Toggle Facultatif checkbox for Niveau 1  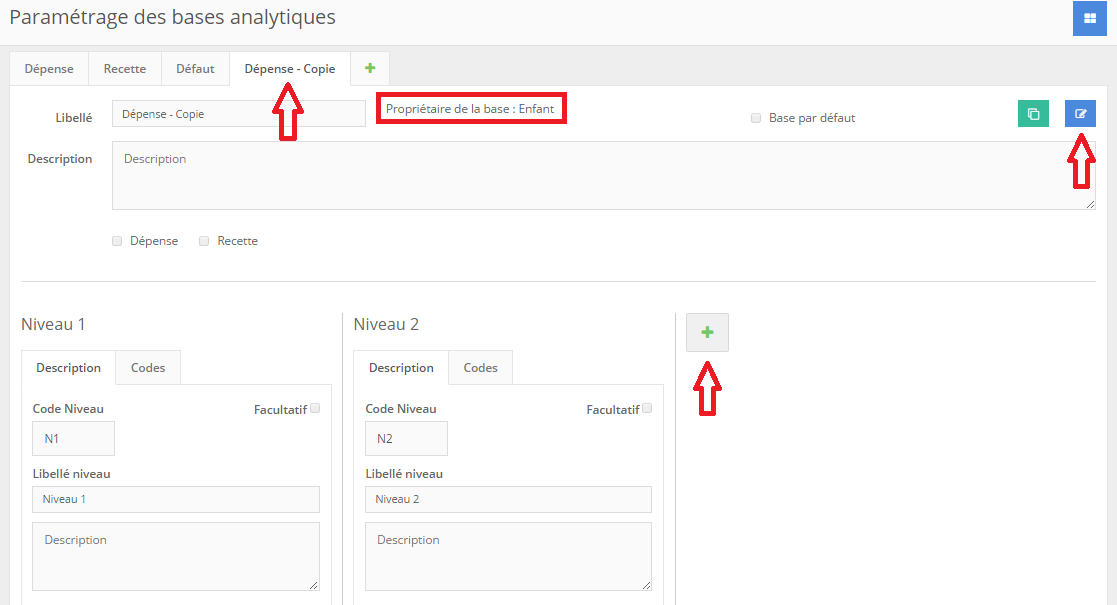(315, 408)
